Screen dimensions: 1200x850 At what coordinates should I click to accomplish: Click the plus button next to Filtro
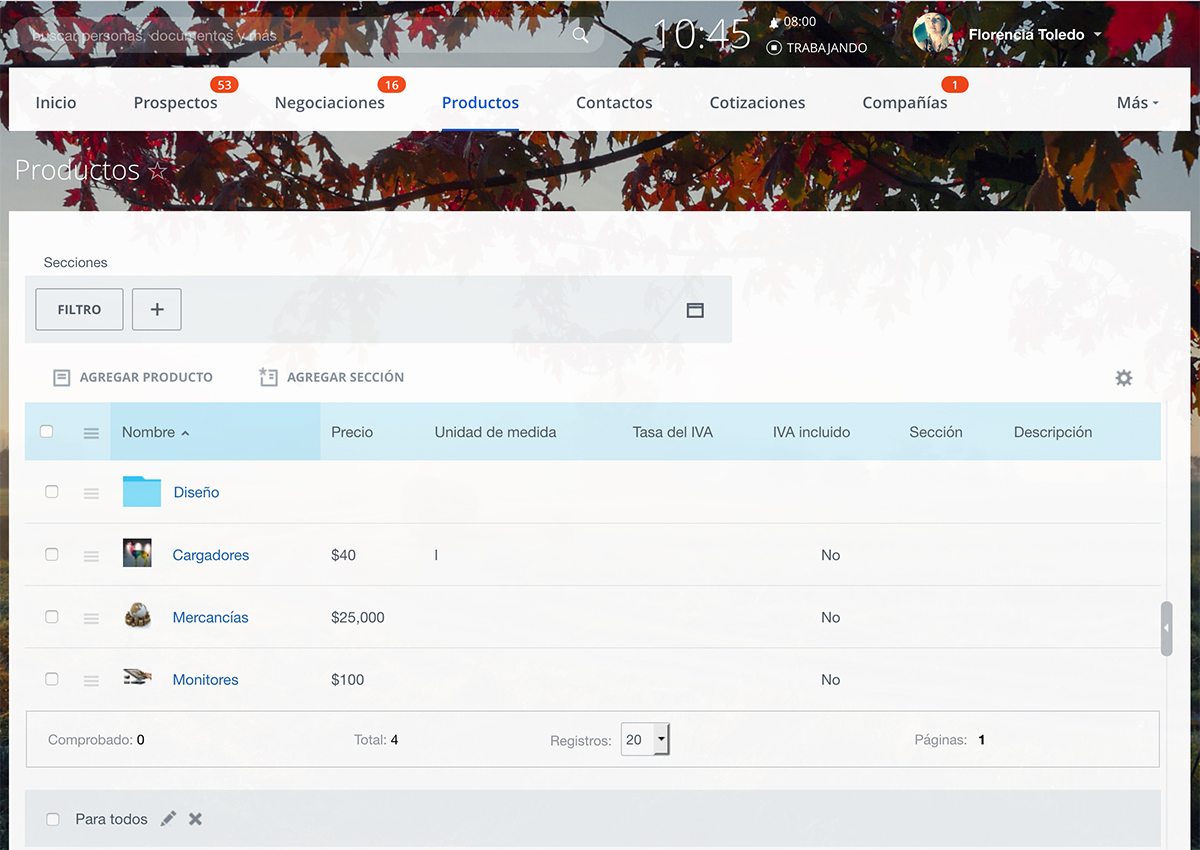click(x=157, y=310)
